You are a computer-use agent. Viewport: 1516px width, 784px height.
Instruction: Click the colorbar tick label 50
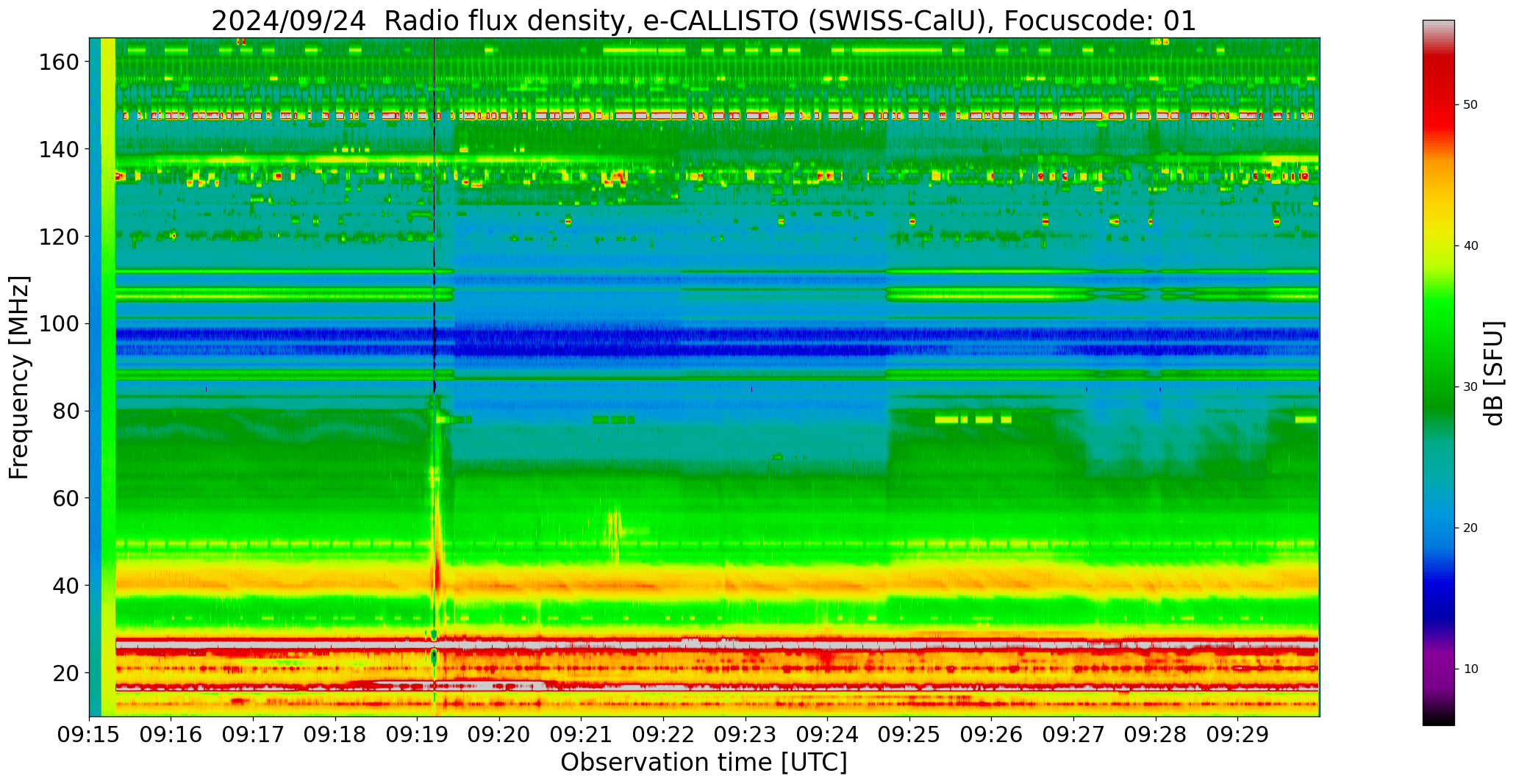coord(1470,104)
